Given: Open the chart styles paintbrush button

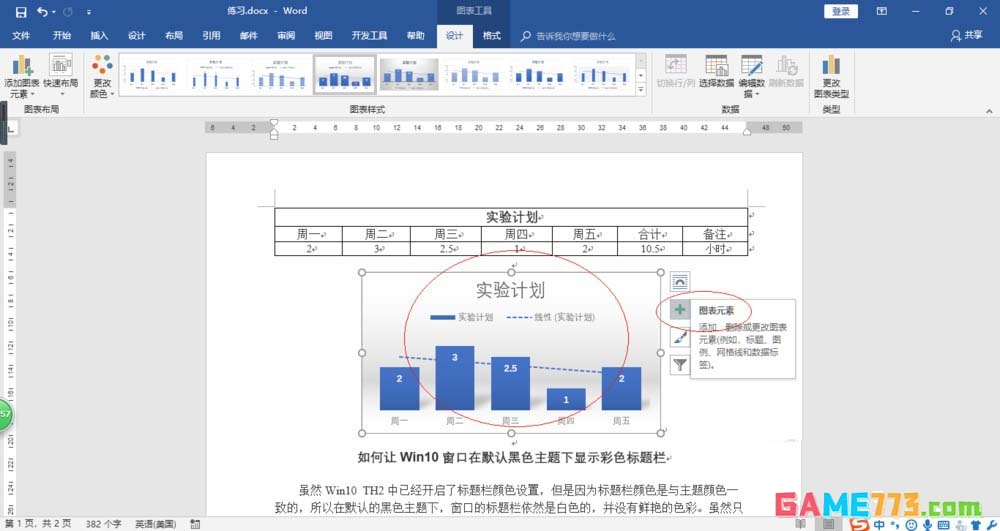Looking at the screenshot, I should tap(680, 337).
